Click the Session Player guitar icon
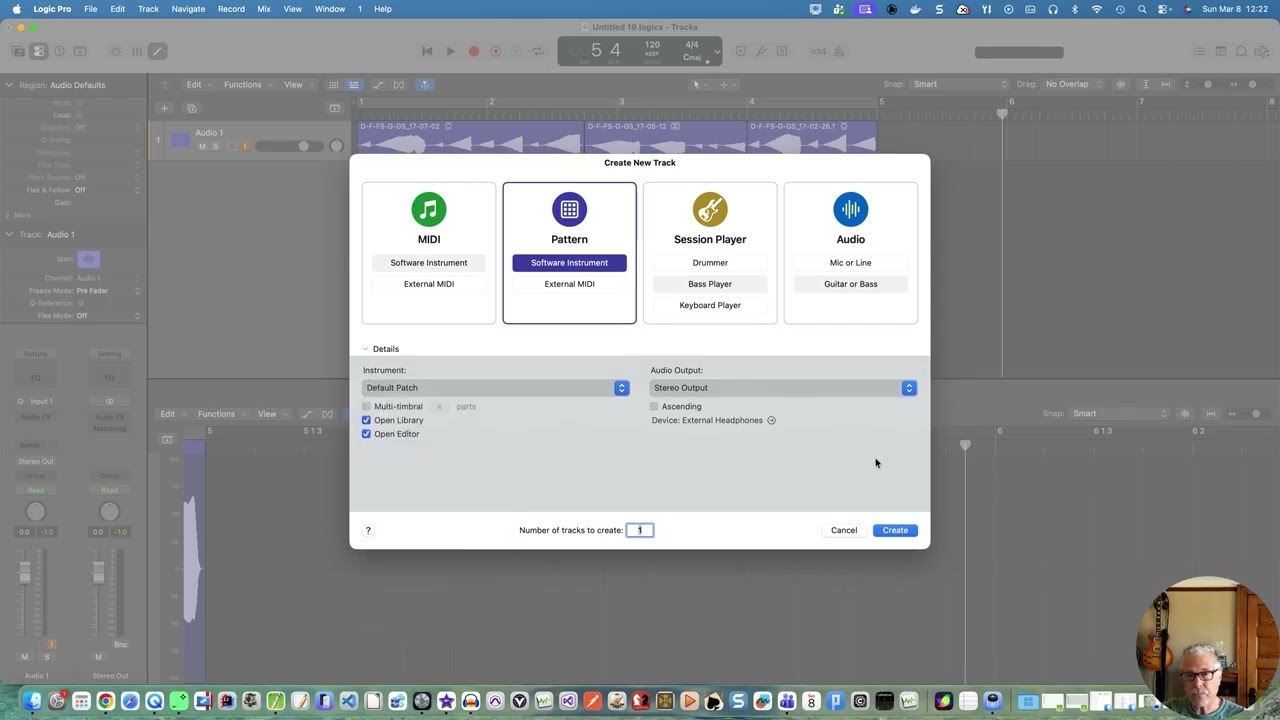This screenshot has height=720, width=1280. click(710, 209)
